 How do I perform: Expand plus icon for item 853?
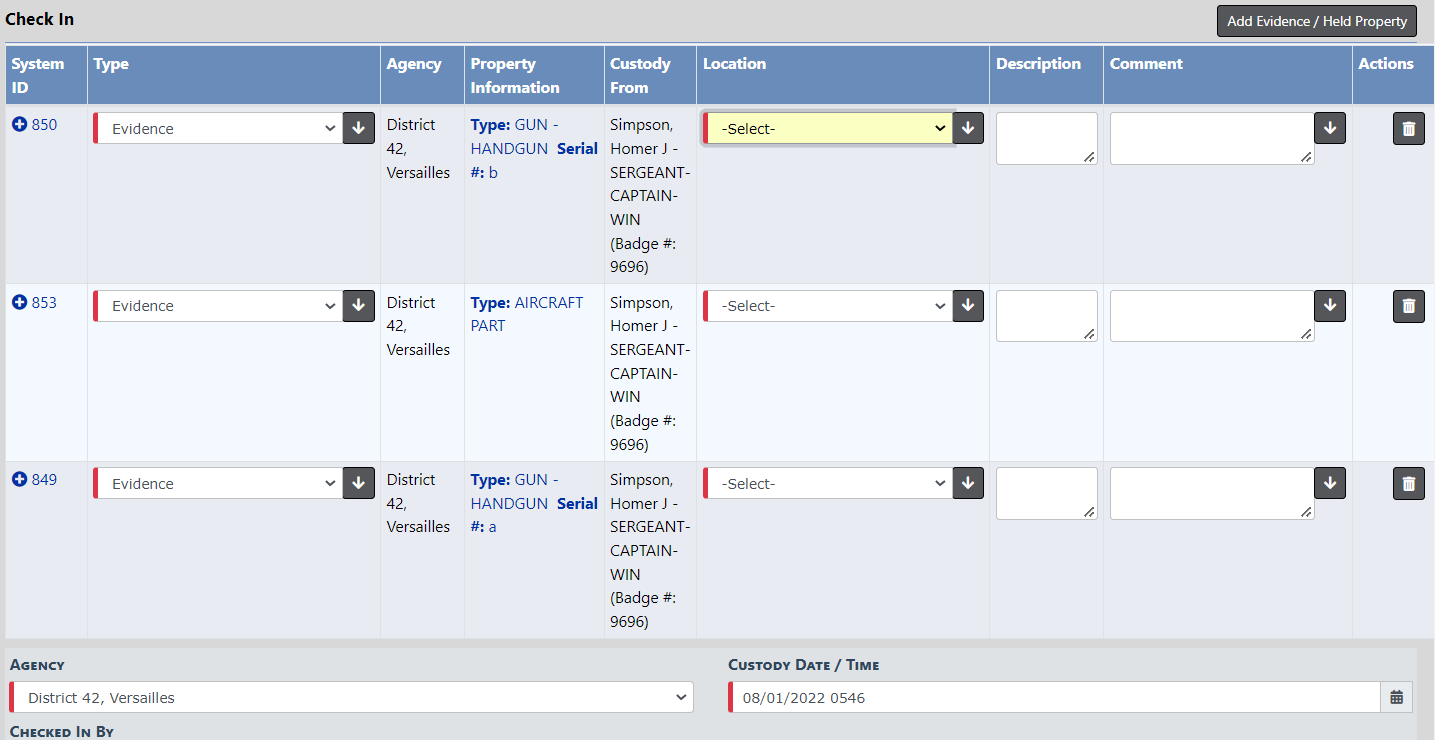(19, 303)
